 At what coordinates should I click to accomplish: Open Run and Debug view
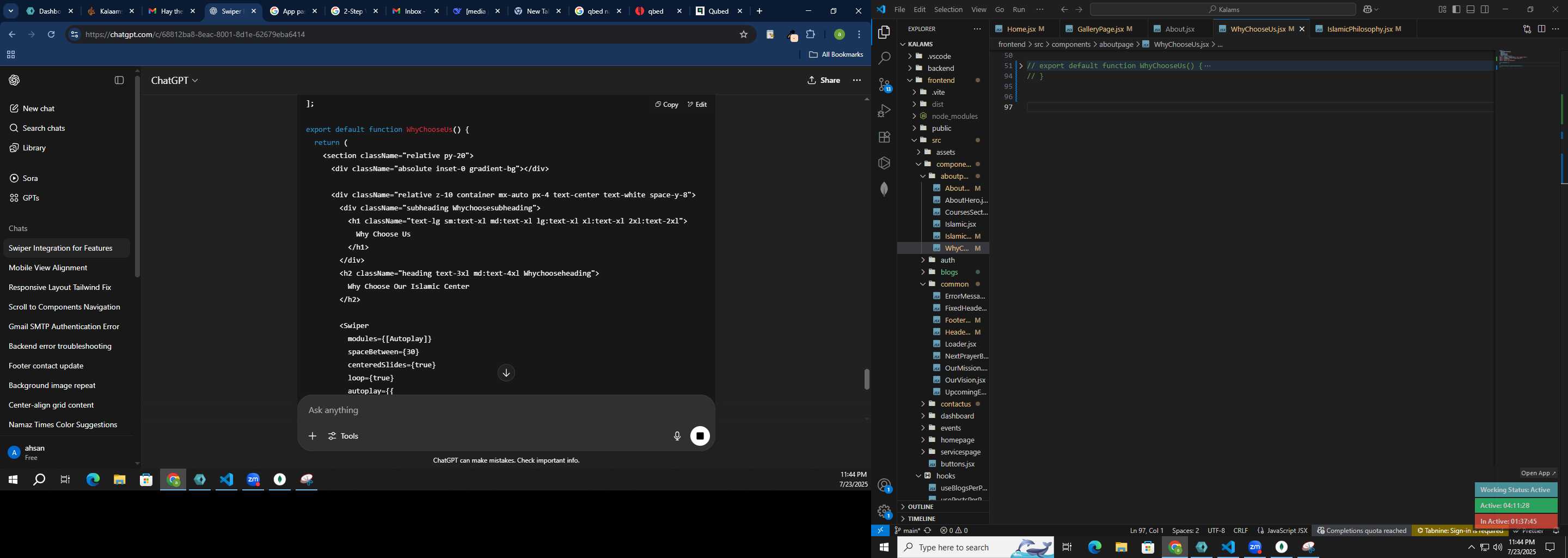point(884,111)
